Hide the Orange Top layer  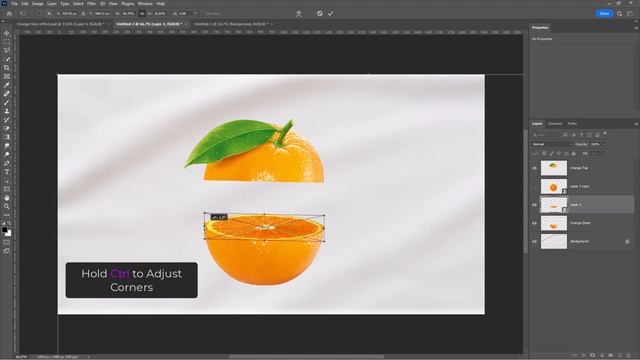coord(534,168)
